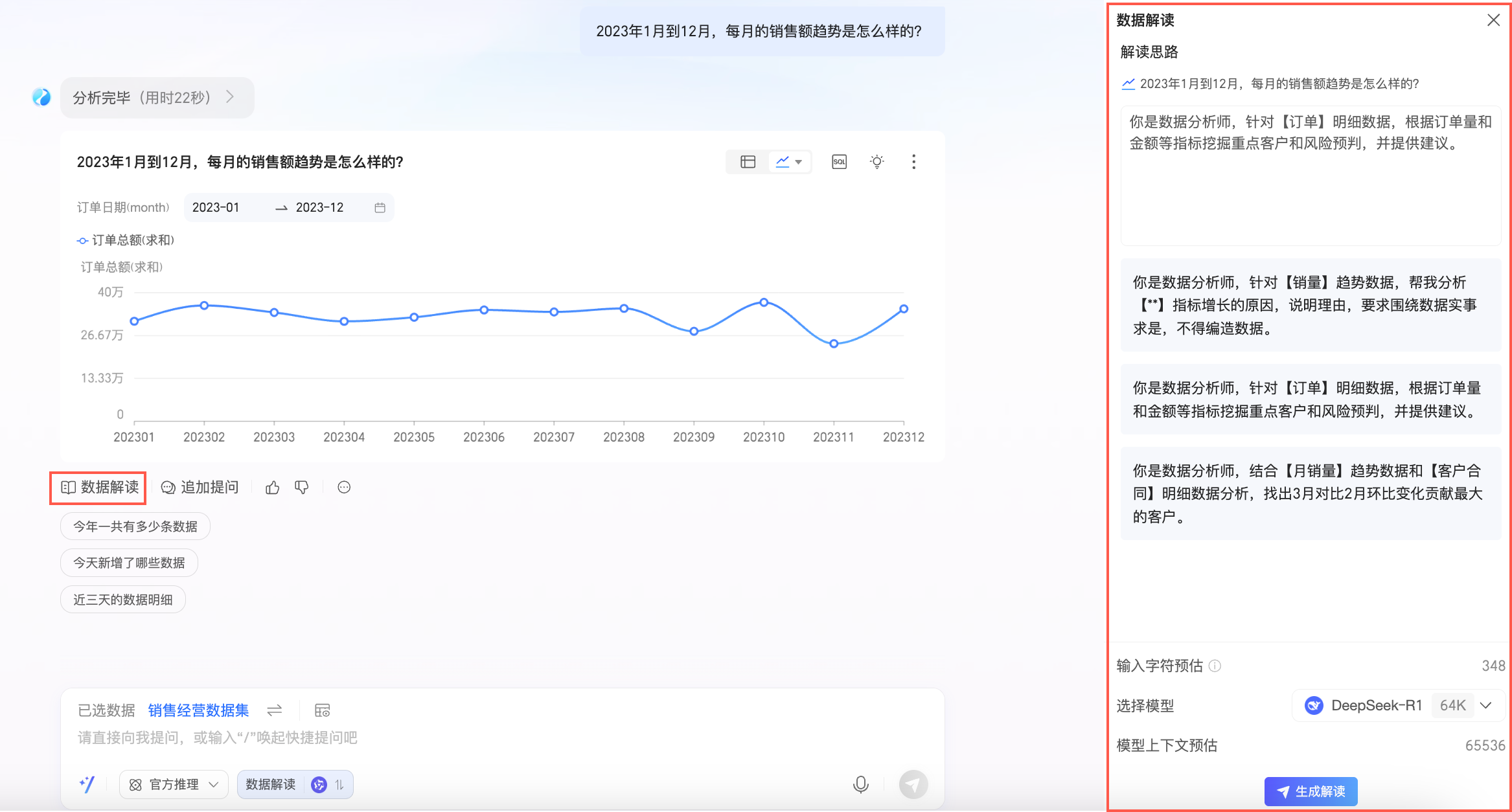The height and width of the screenshot is (812, 1512).
Task: Open SQL view of the chart
Action: (839, 162)
